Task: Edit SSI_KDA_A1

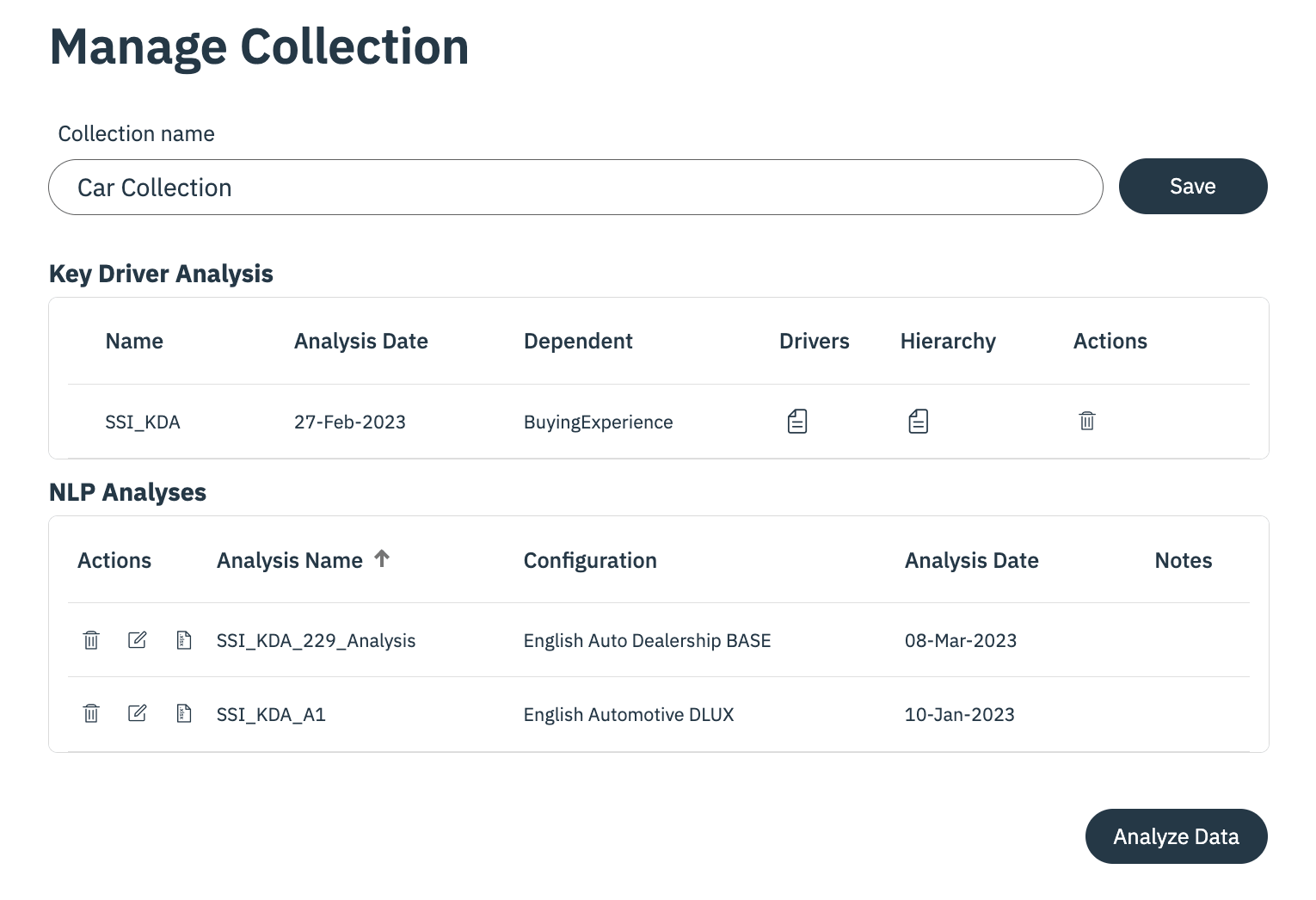Action: (137, 713)
